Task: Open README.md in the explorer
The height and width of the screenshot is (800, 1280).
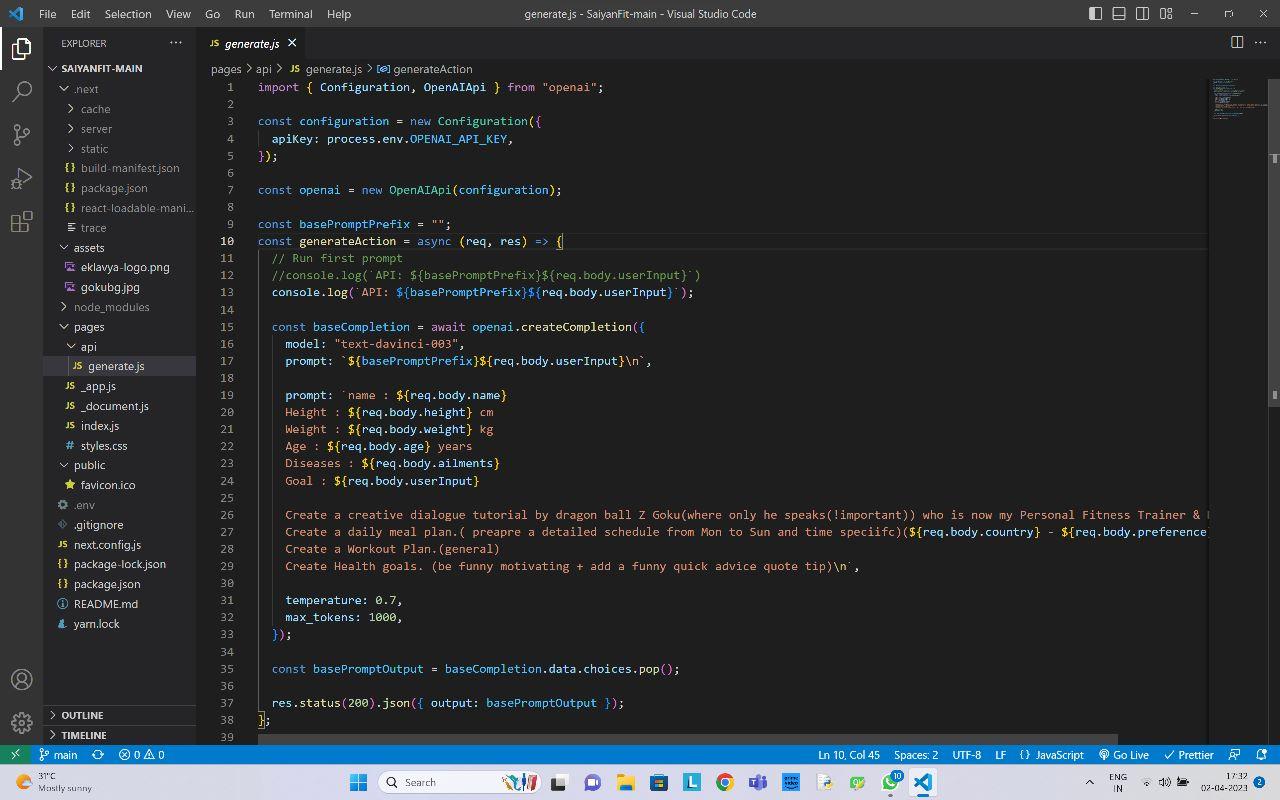Action: pyautogui.click(x=106, y=604)
